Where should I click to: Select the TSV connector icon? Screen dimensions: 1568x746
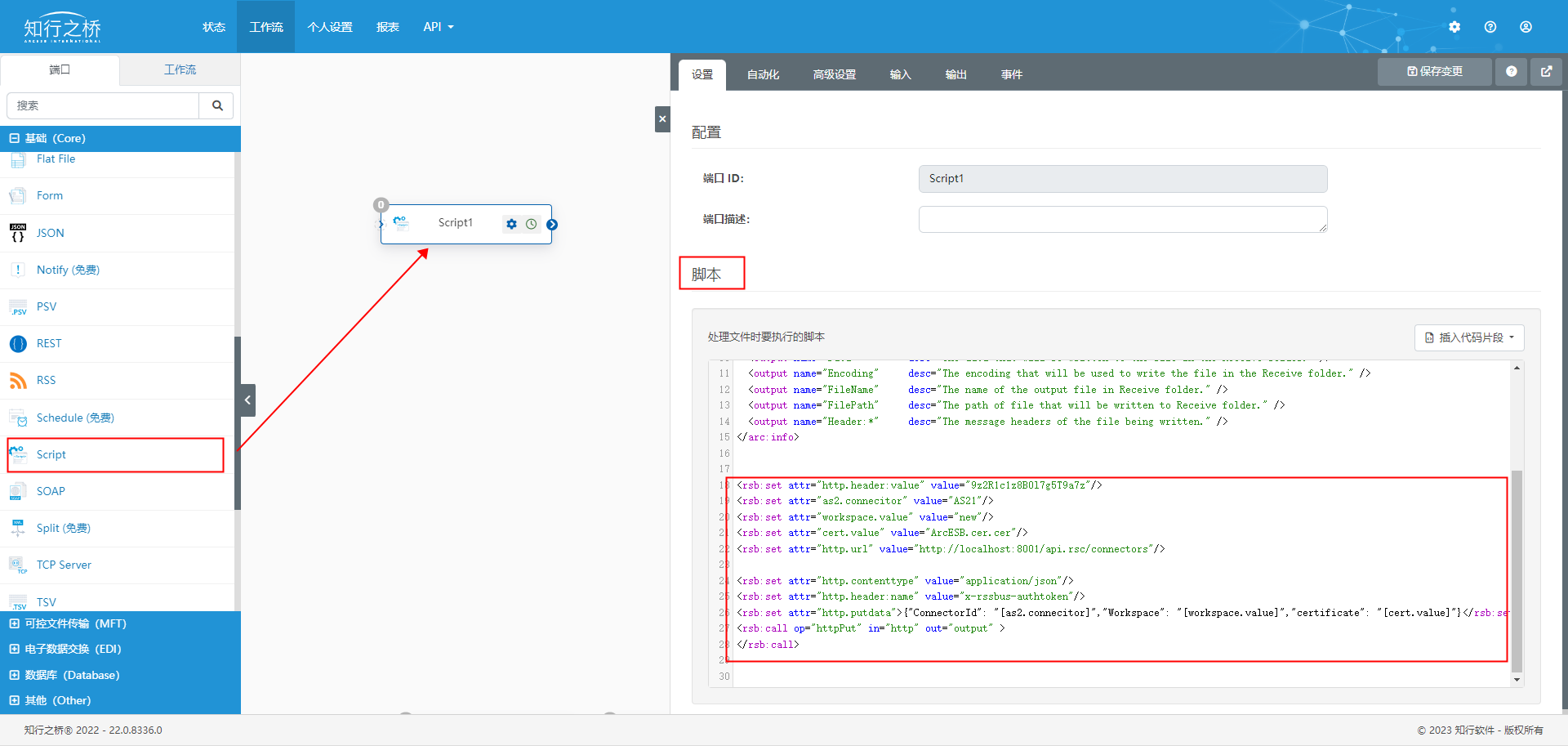click(18, 602)
